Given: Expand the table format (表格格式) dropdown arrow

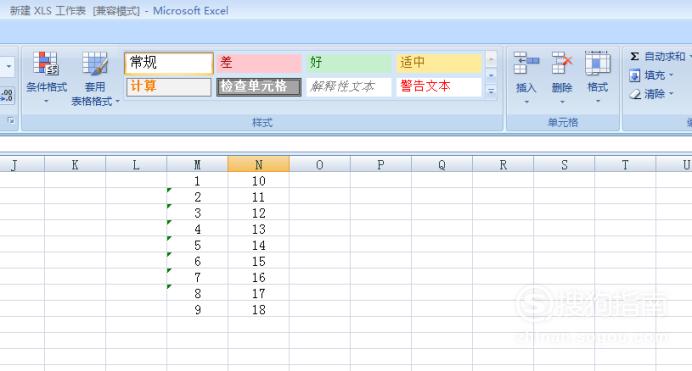Looking at the screenshot, I should (x=117, y=101).
